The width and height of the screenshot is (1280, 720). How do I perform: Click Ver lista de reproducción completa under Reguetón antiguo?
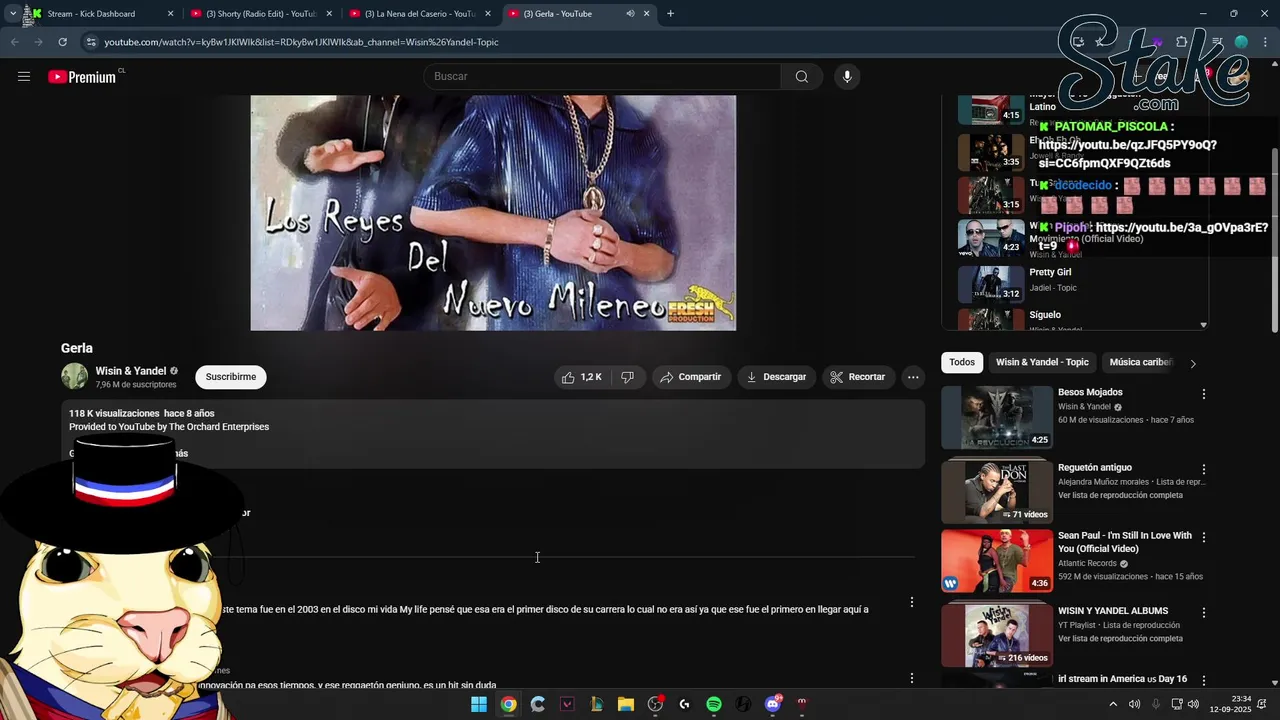tap(1120, 495)
